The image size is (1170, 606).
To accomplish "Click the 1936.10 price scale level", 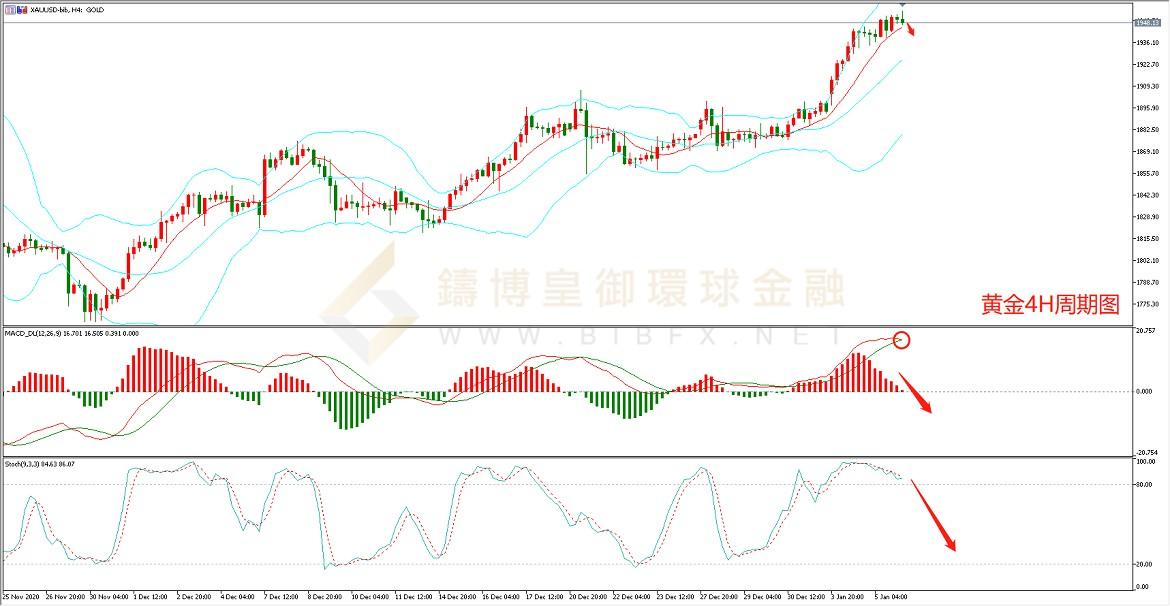I will [x=1148, y=43].
